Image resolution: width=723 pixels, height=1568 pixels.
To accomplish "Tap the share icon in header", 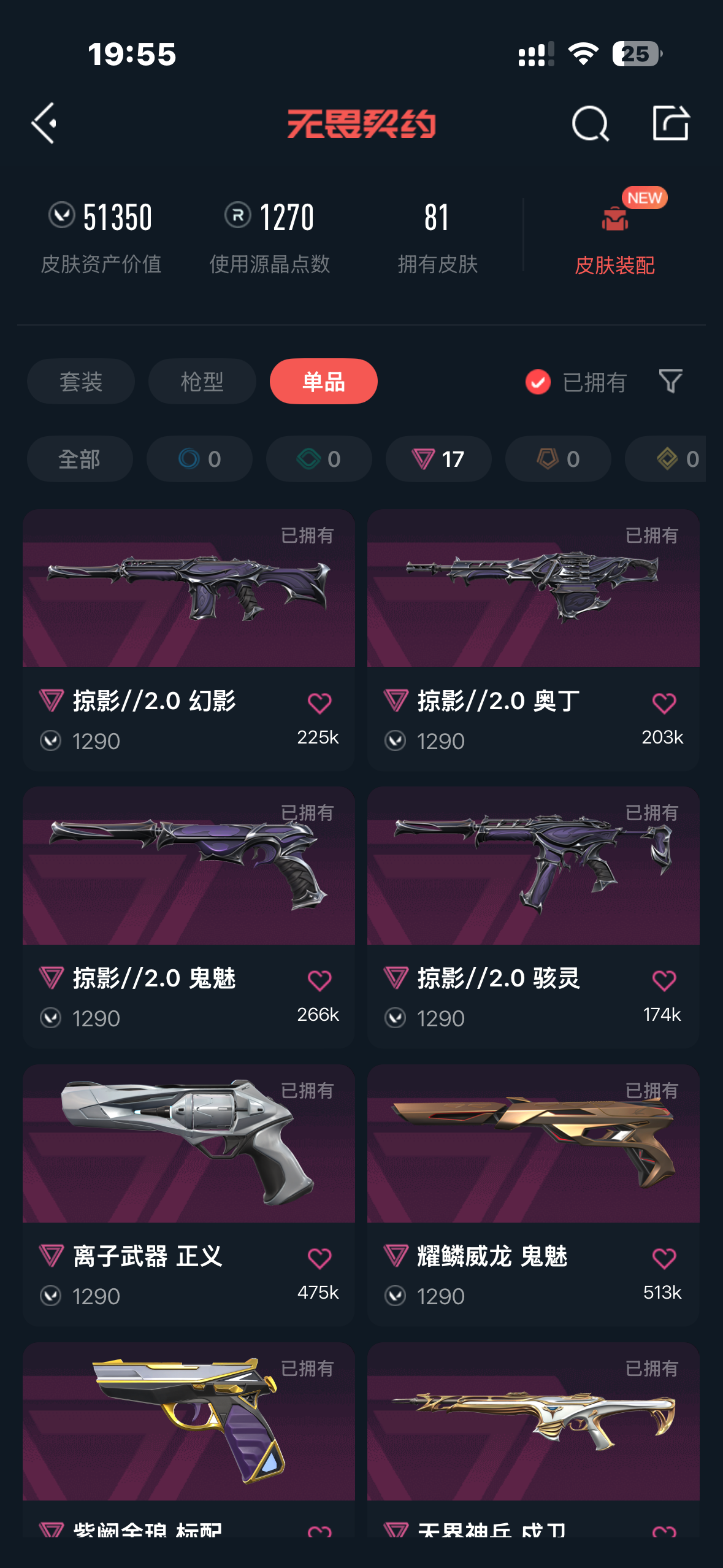I will click(670, 123).
